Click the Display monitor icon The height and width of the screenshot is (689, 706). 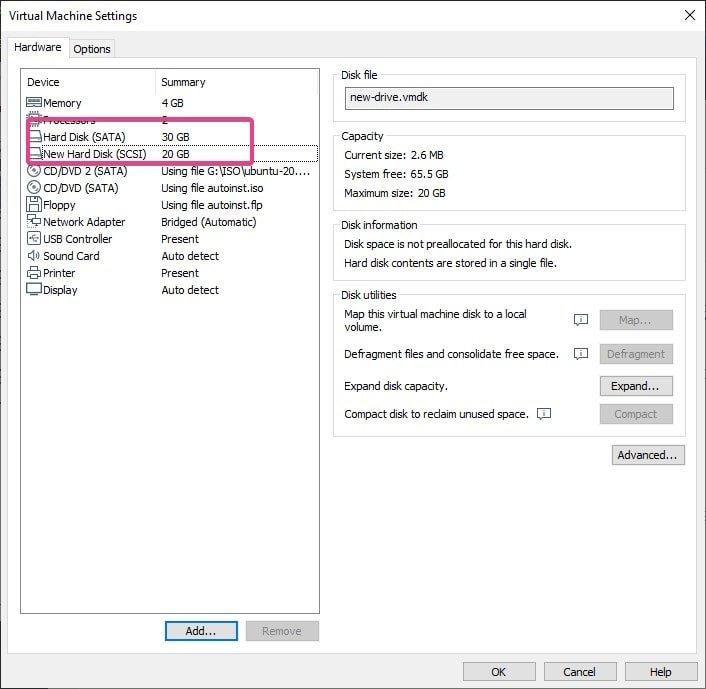[34, 290]
